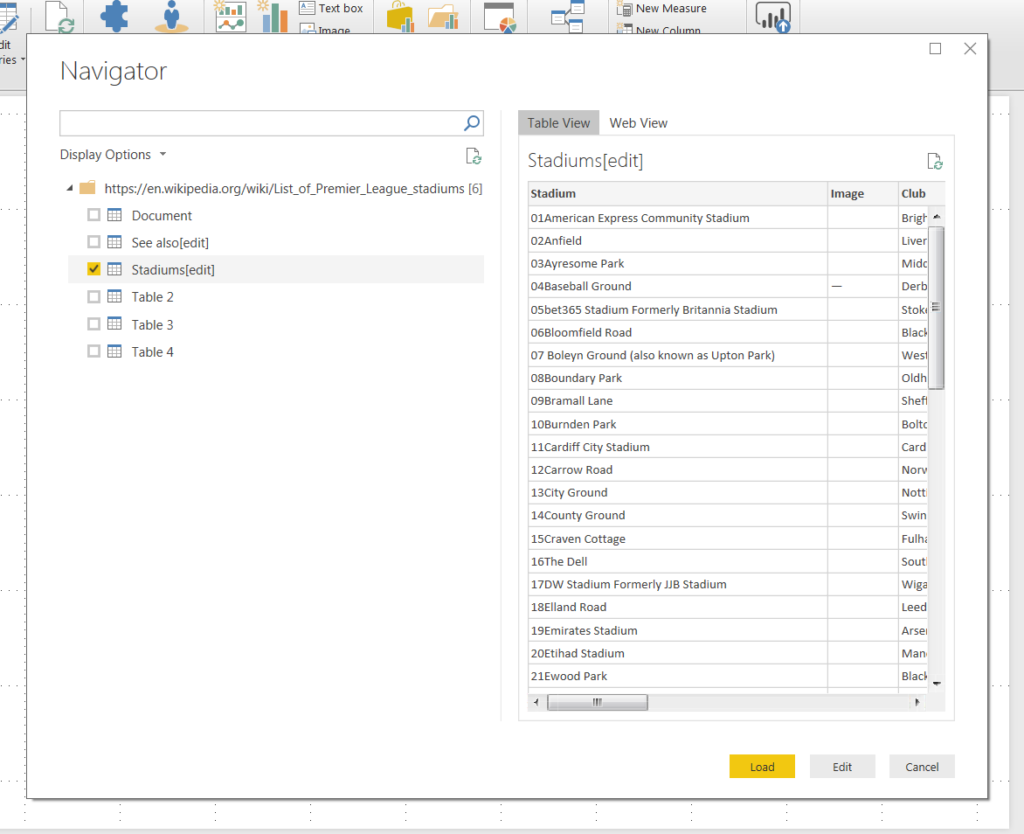Switch to the Web View tab
The width and height of the screenshot is (1024, 834).
[x=638, y=123]
